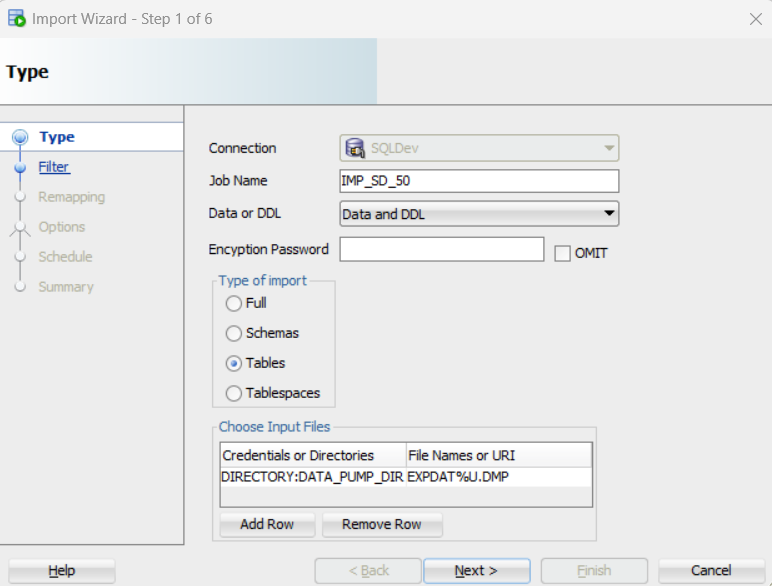
Task: Select the Type step in sidebar
Action: point(57,137)
